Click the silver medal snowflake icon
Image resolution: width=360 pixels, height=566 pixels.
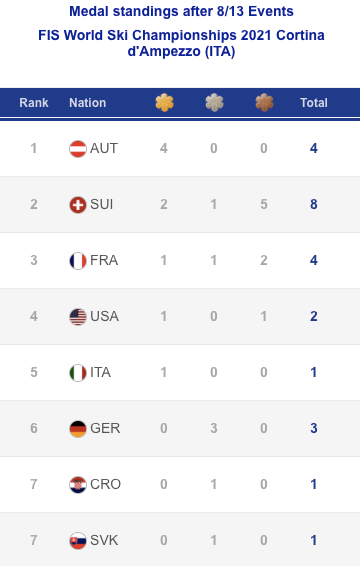click(214, 103)
